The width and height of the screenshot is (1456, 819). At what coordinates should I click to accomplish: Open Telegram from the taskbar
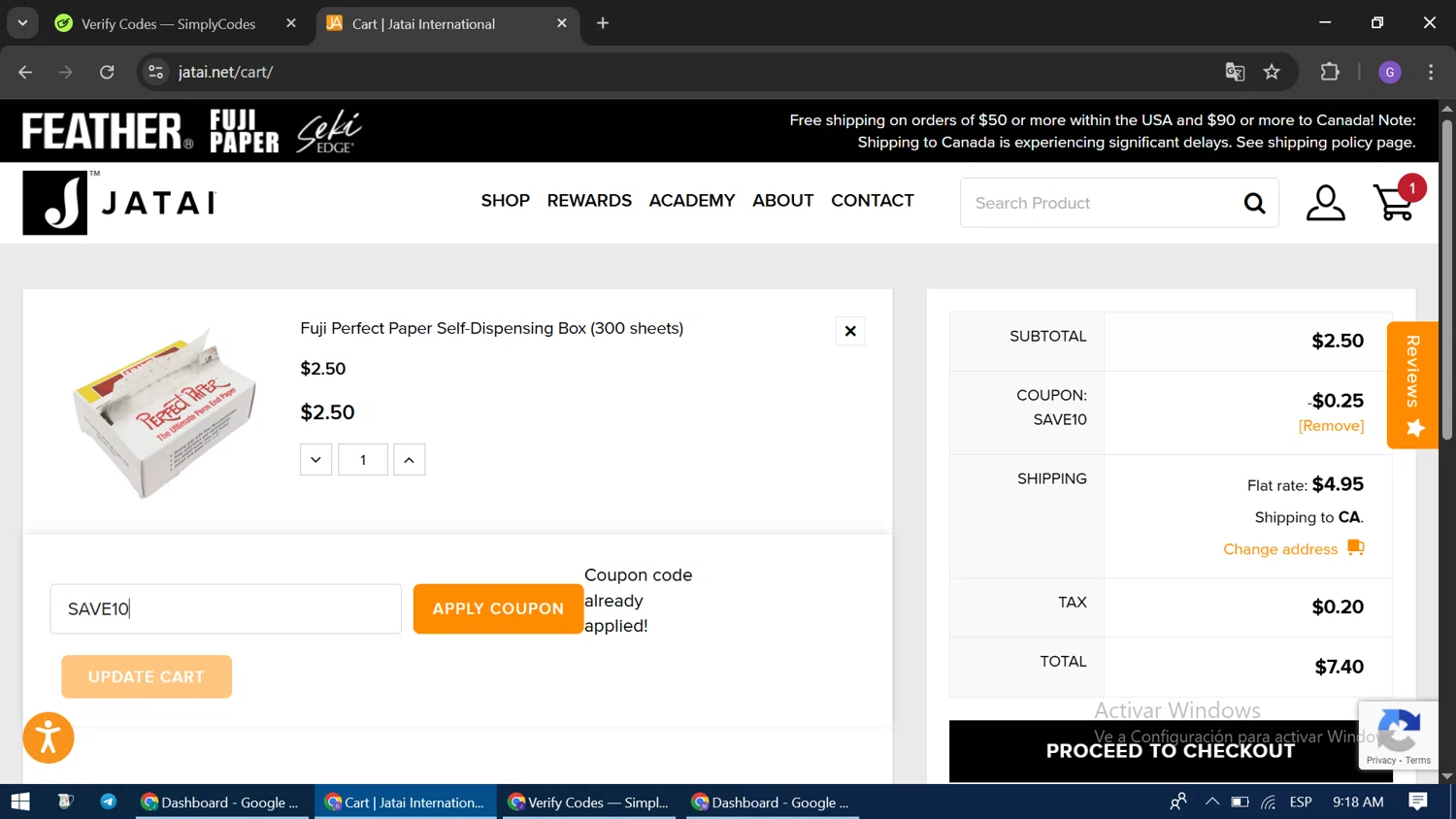click(108, 802)
